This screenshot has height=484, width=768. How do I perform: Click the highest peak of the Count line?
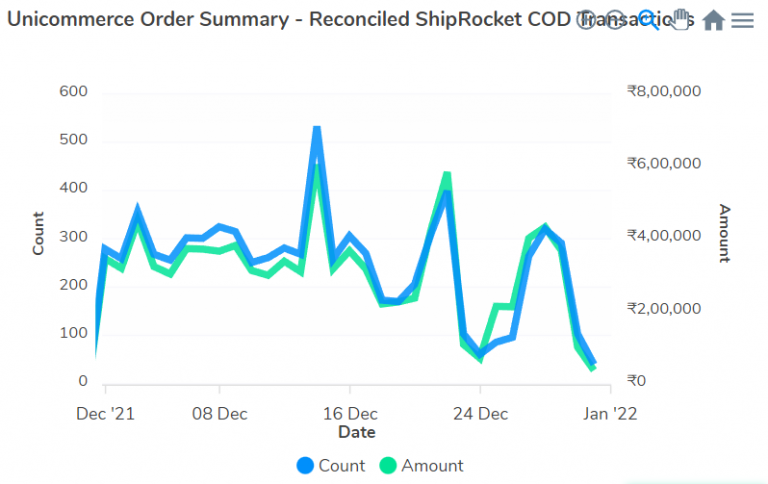click(317, 130)
